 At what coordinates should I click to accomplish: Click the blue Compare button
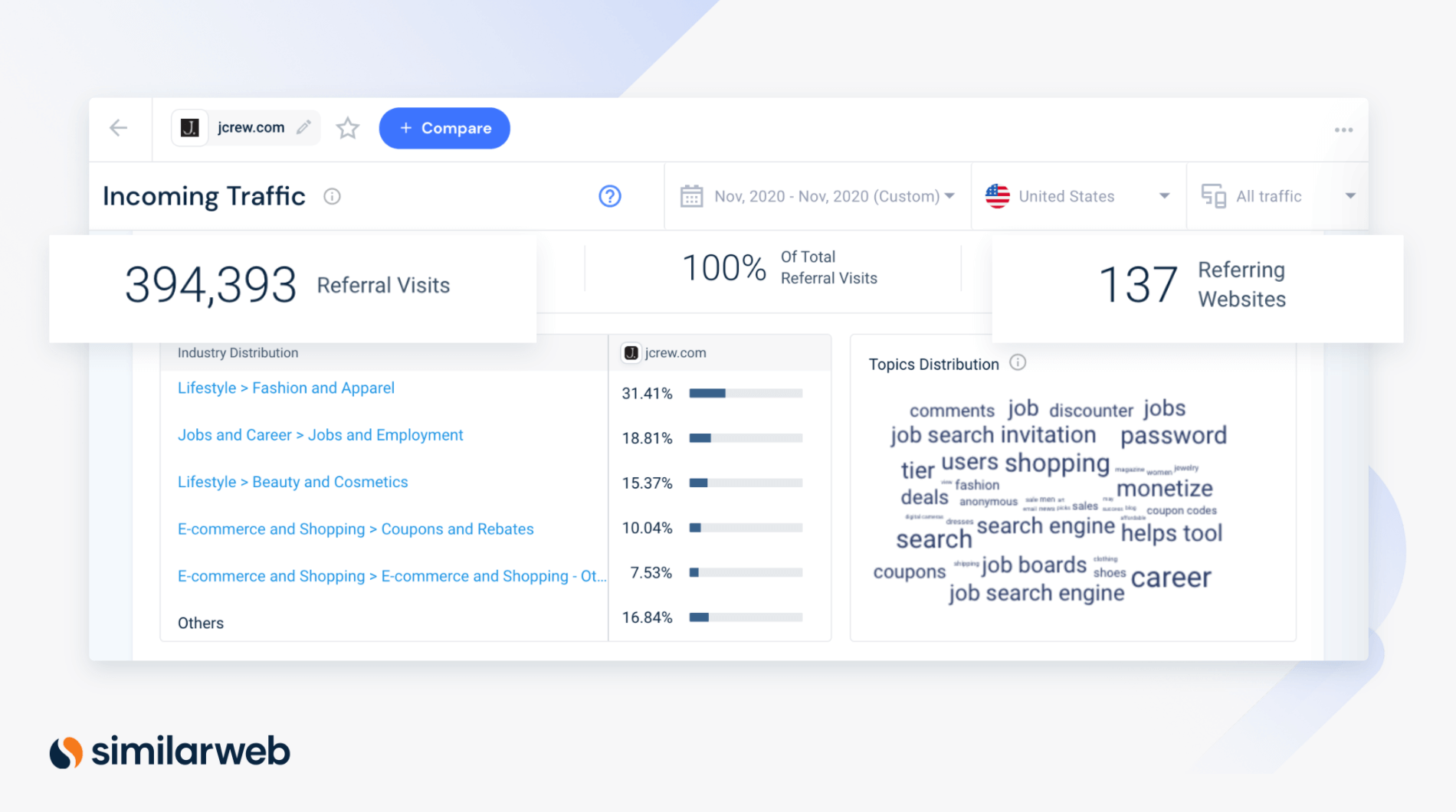tap(444, 128)
